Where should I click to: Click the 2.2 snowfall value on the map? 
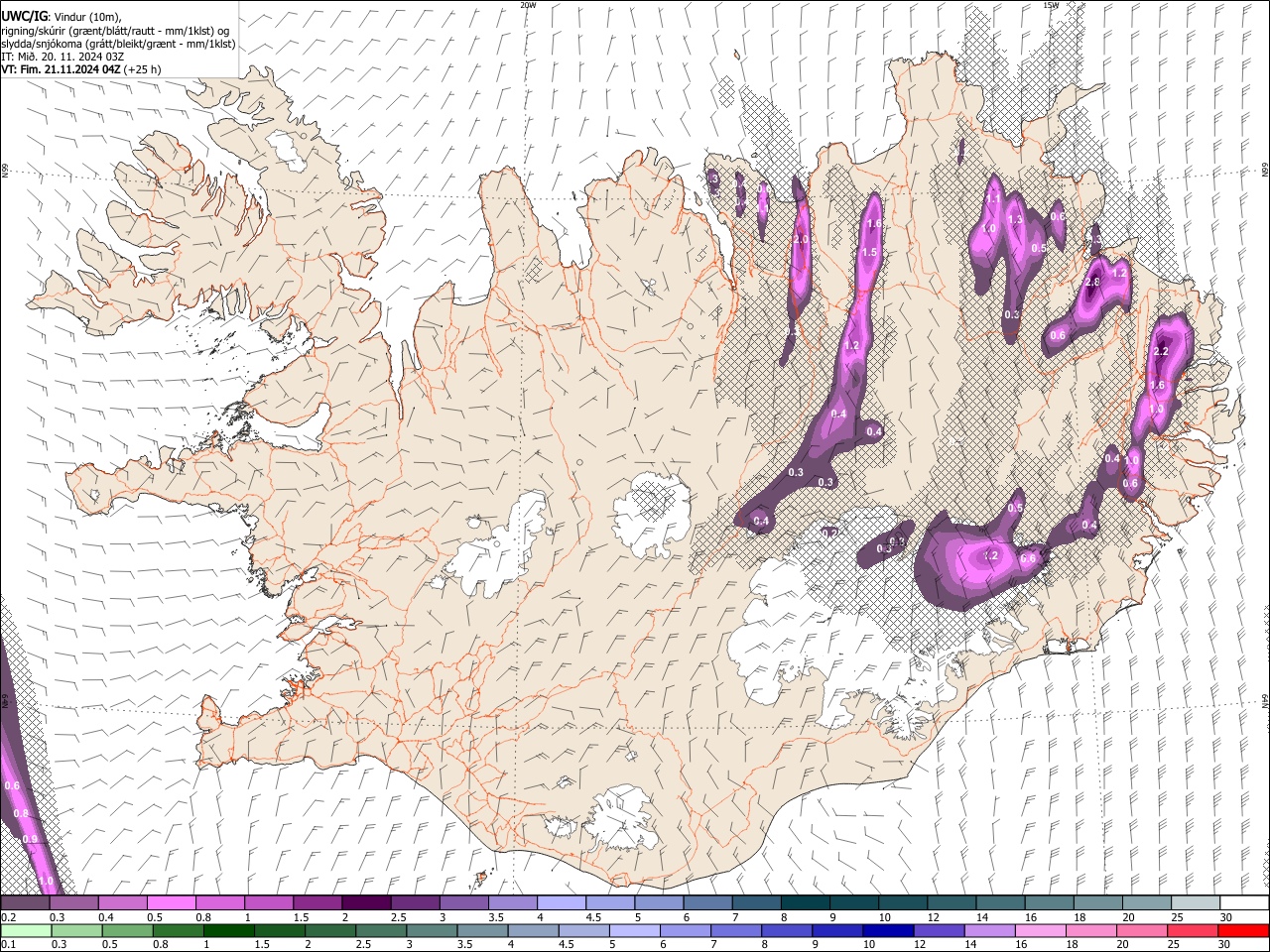click(1163, 351)
